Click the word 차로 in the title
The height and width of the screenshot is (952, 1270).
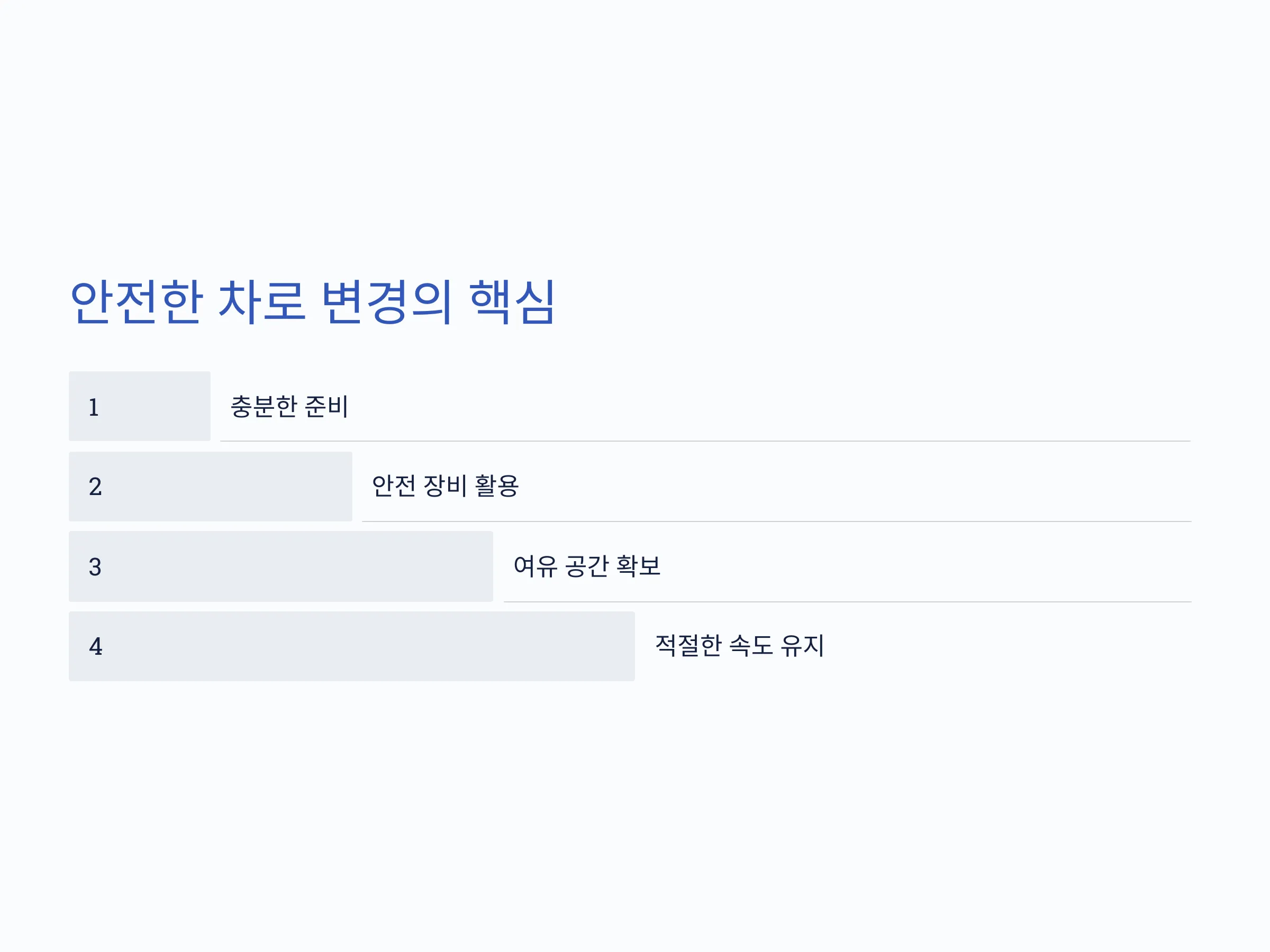tap(262, 303)
